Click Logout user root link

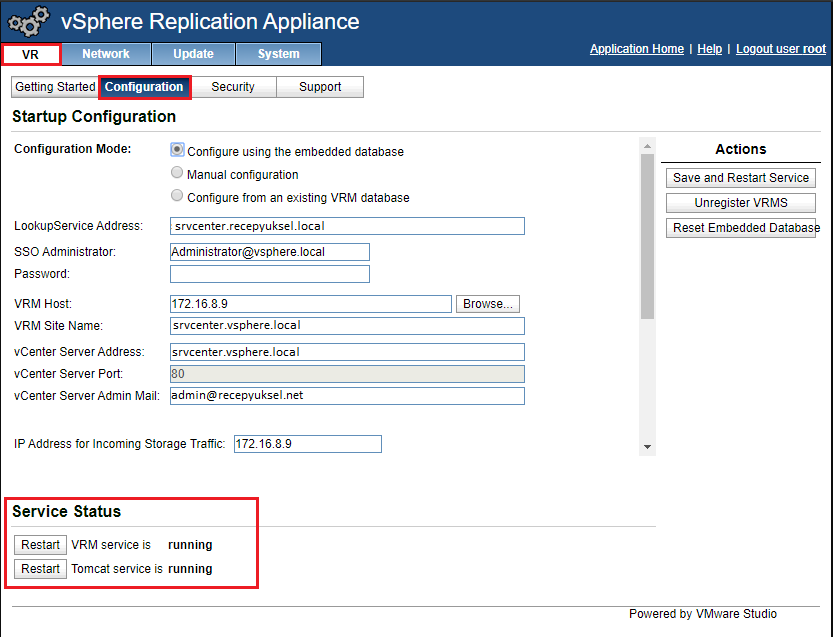pos(780,49)
